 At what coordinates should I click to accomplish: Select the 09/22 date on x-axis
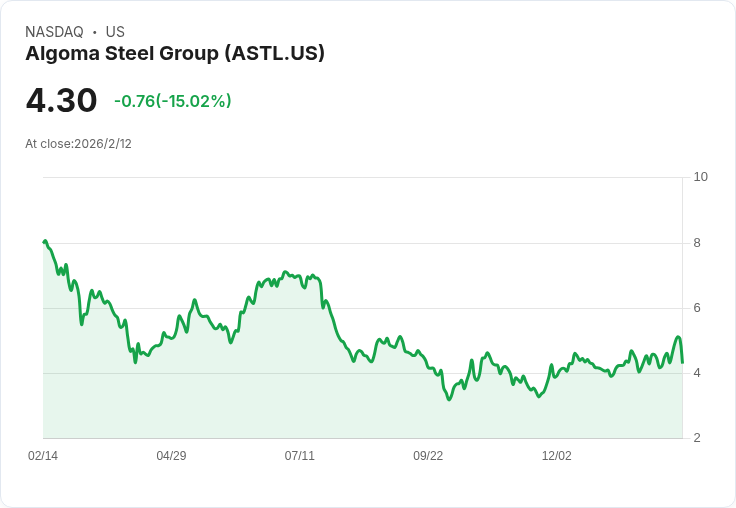pos(428,456)
